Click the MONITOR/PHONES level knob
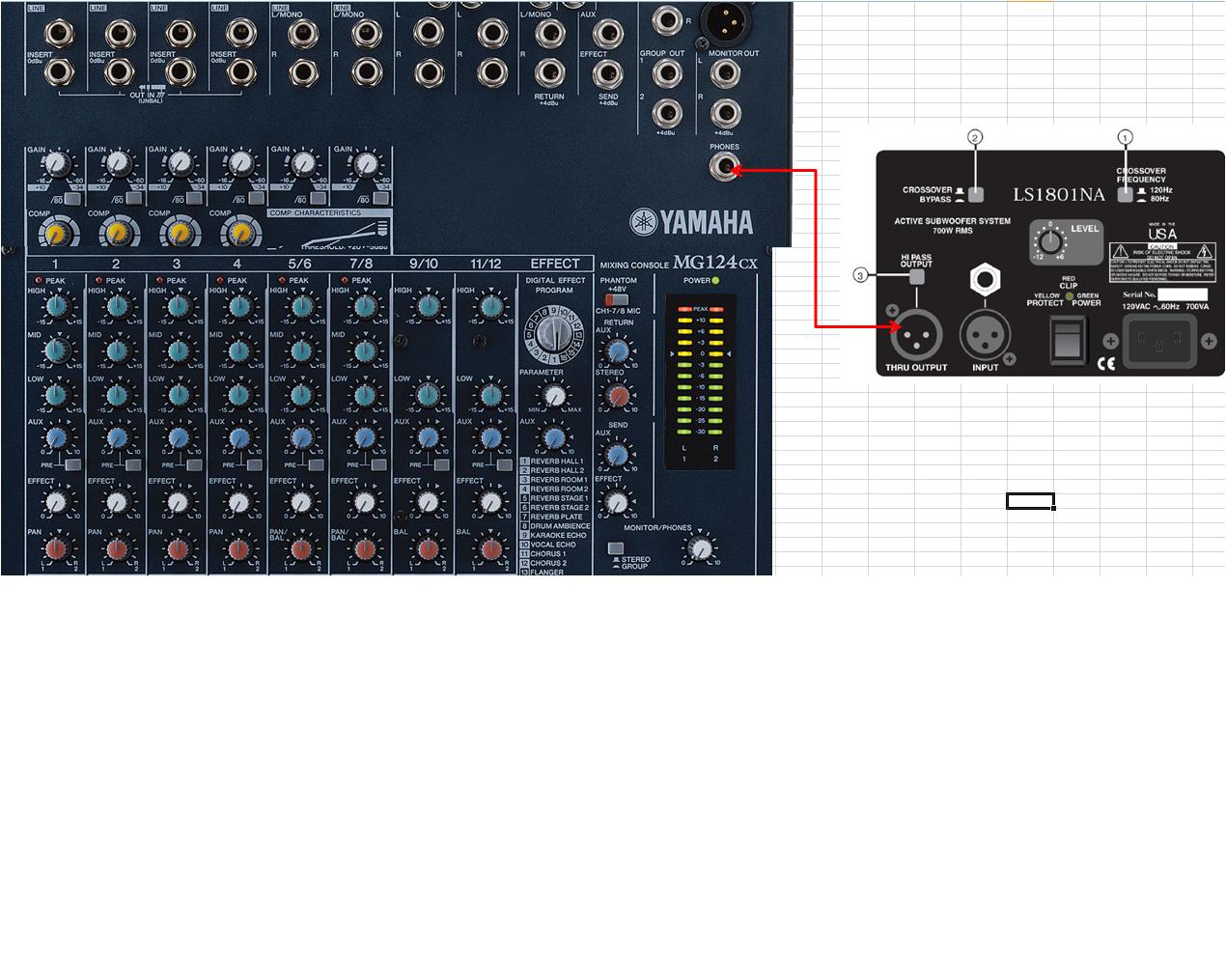 coord(698,548)
